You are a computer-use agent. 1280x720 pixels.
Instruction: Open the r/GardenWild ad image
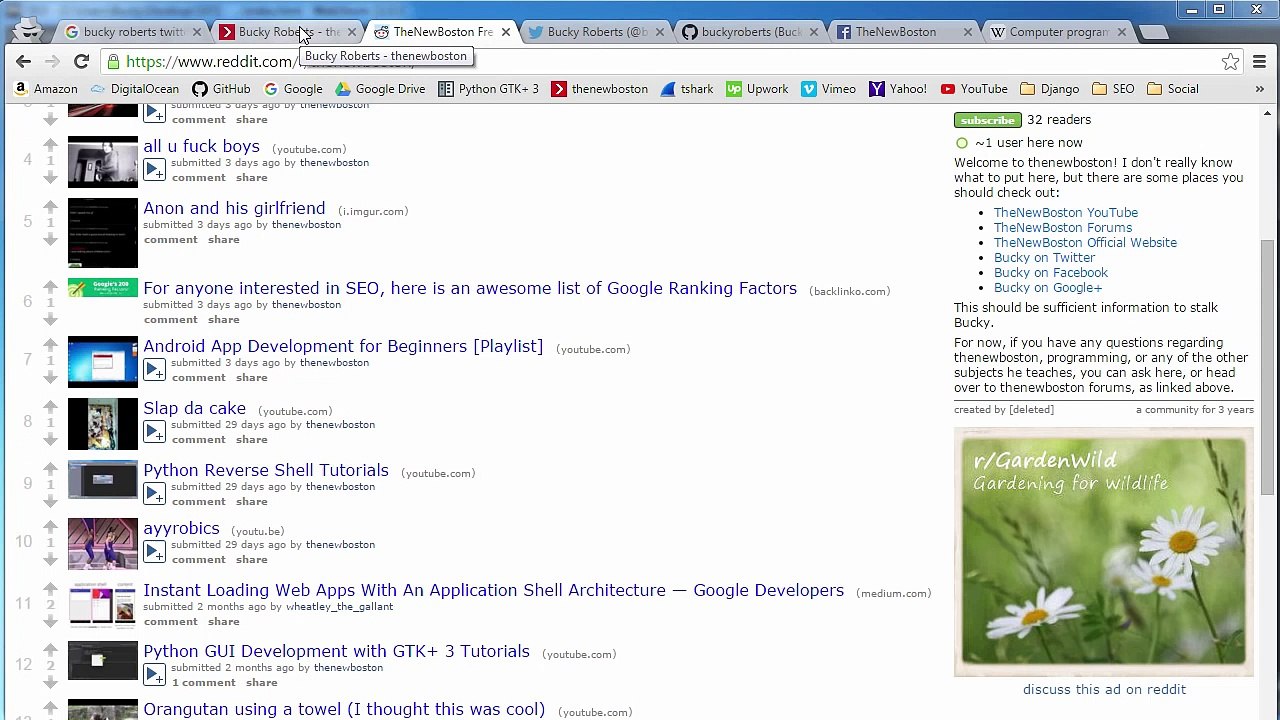(x=1103, y=552)
